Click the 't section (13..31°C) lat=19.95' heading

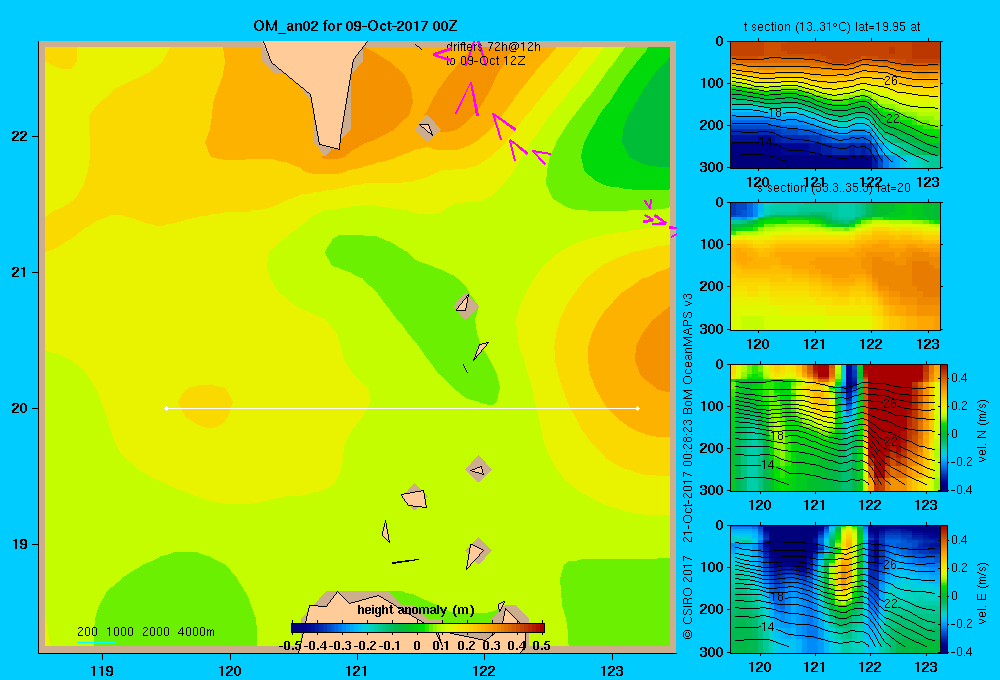point(832,27)
